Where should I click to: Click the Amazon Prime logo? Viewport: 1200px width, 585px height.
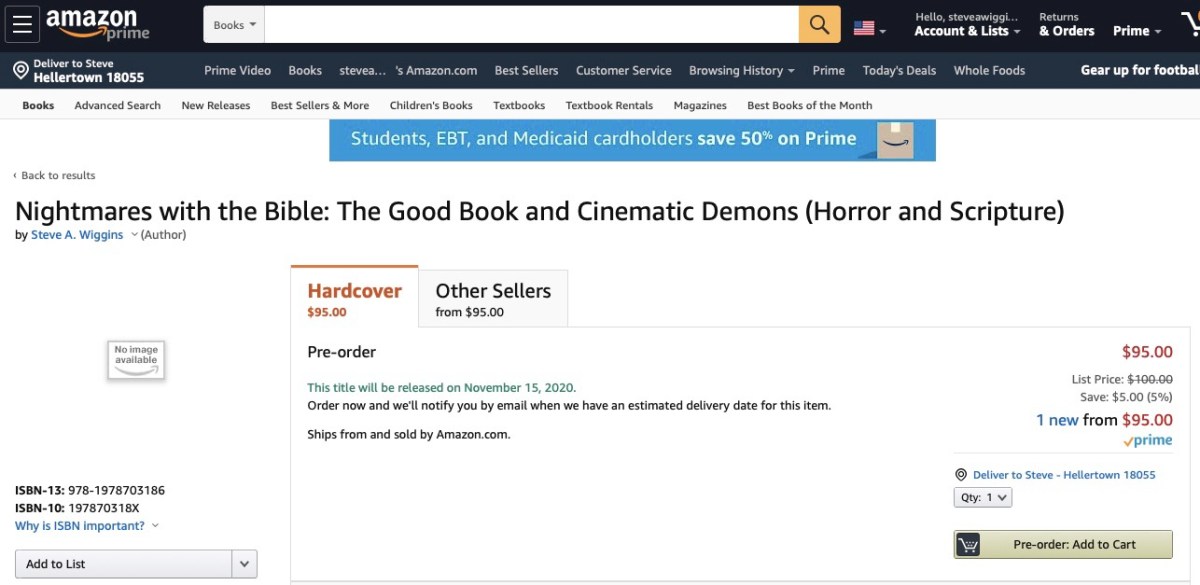[97, 24]
